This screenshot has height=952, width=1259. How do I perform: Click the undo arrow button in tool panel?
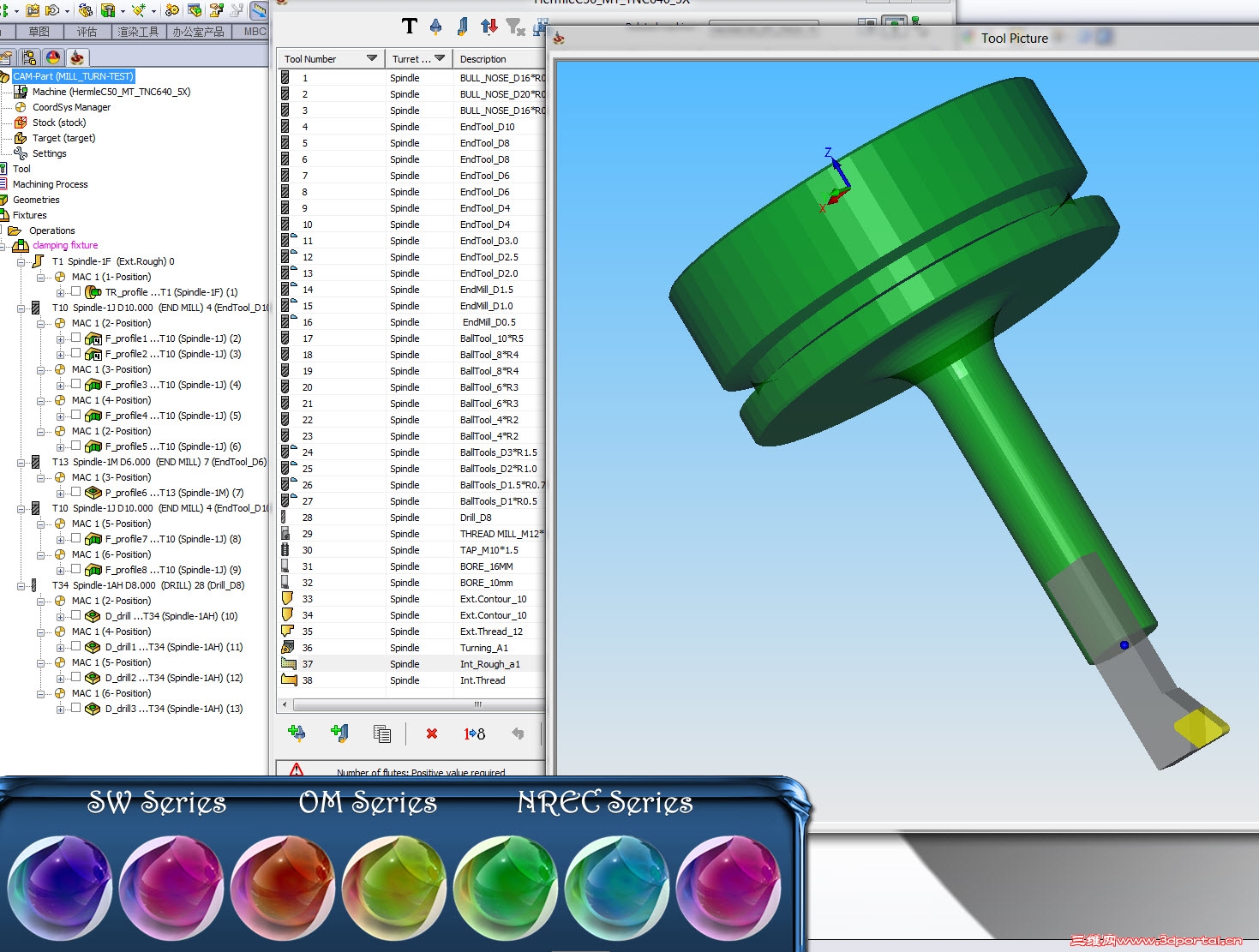point(518,733)
